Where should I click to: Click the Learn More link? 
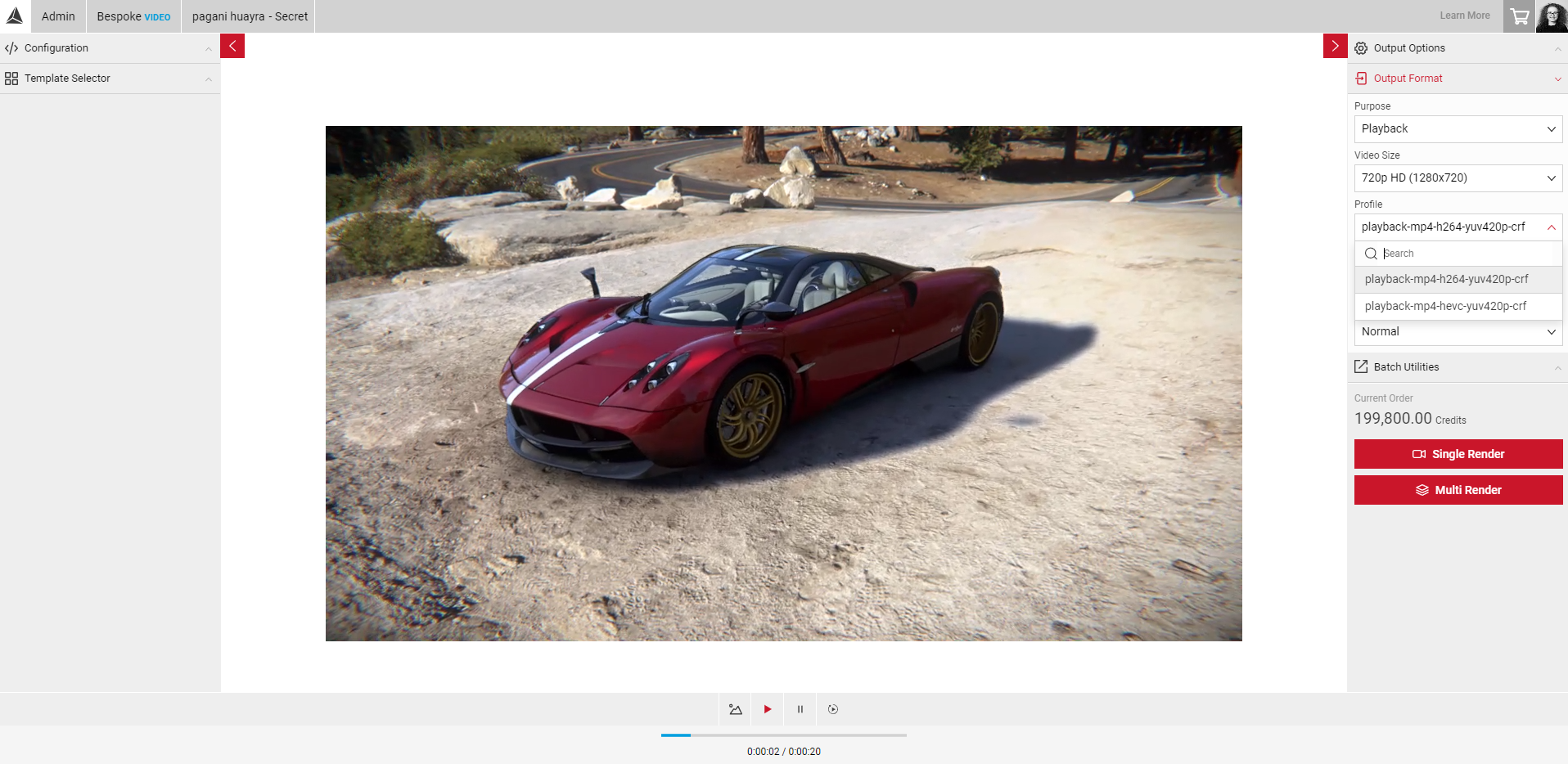point(1465,16)
